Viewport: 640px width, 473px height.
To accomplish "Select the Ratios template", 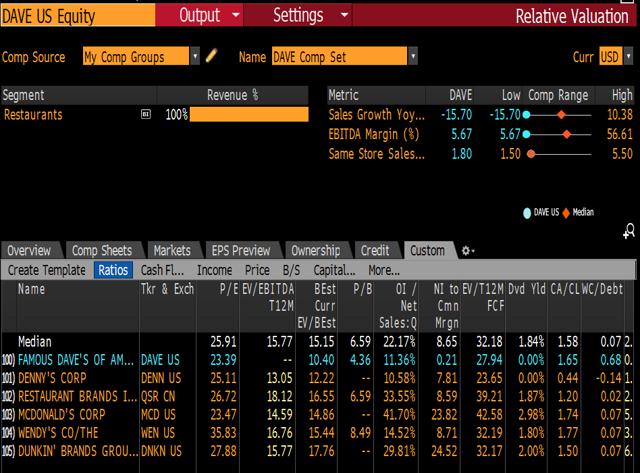I will pyautogui.click(x=113, y=270).
